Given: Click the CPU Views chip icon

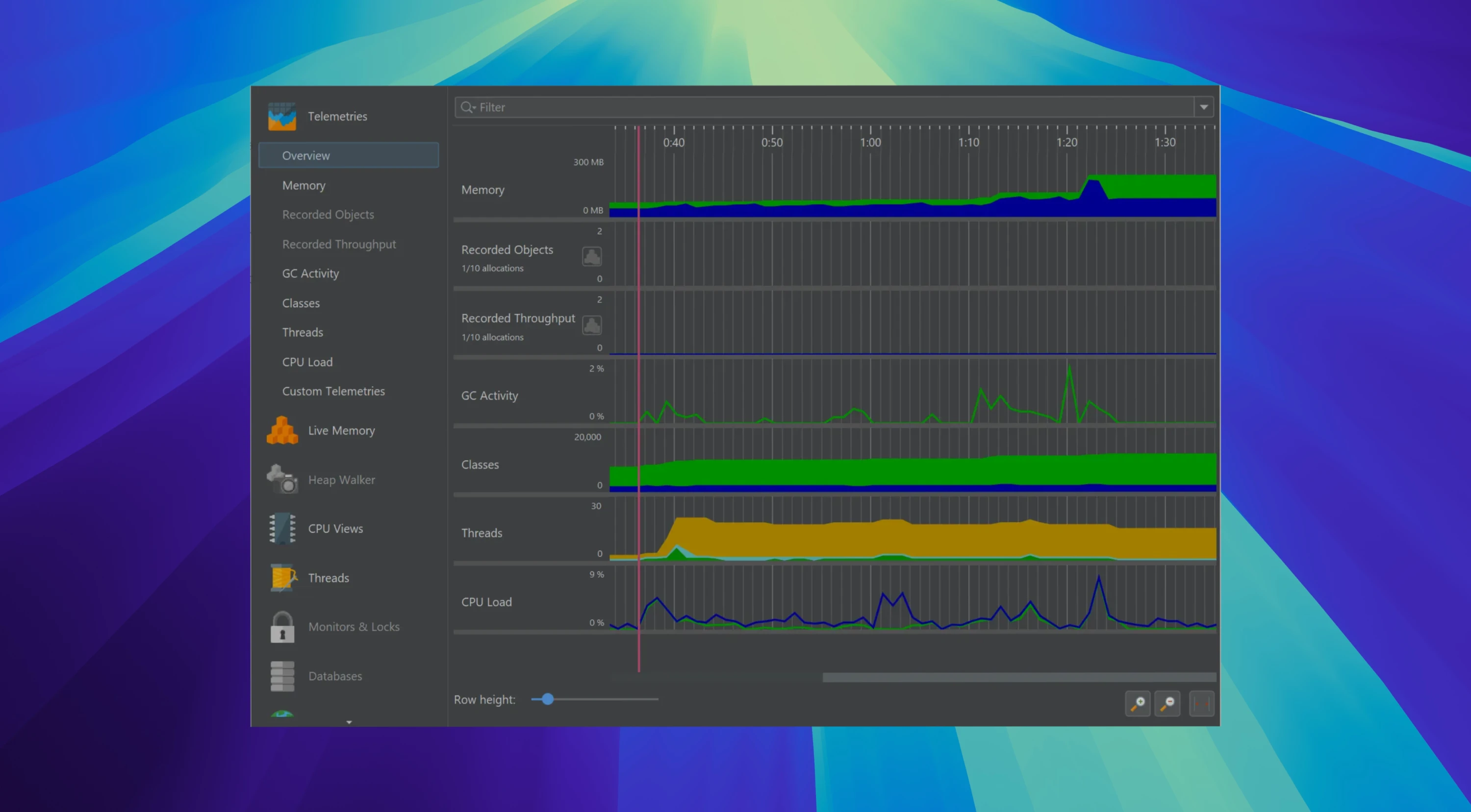Looking at the screenshot, I should point(282,528).
